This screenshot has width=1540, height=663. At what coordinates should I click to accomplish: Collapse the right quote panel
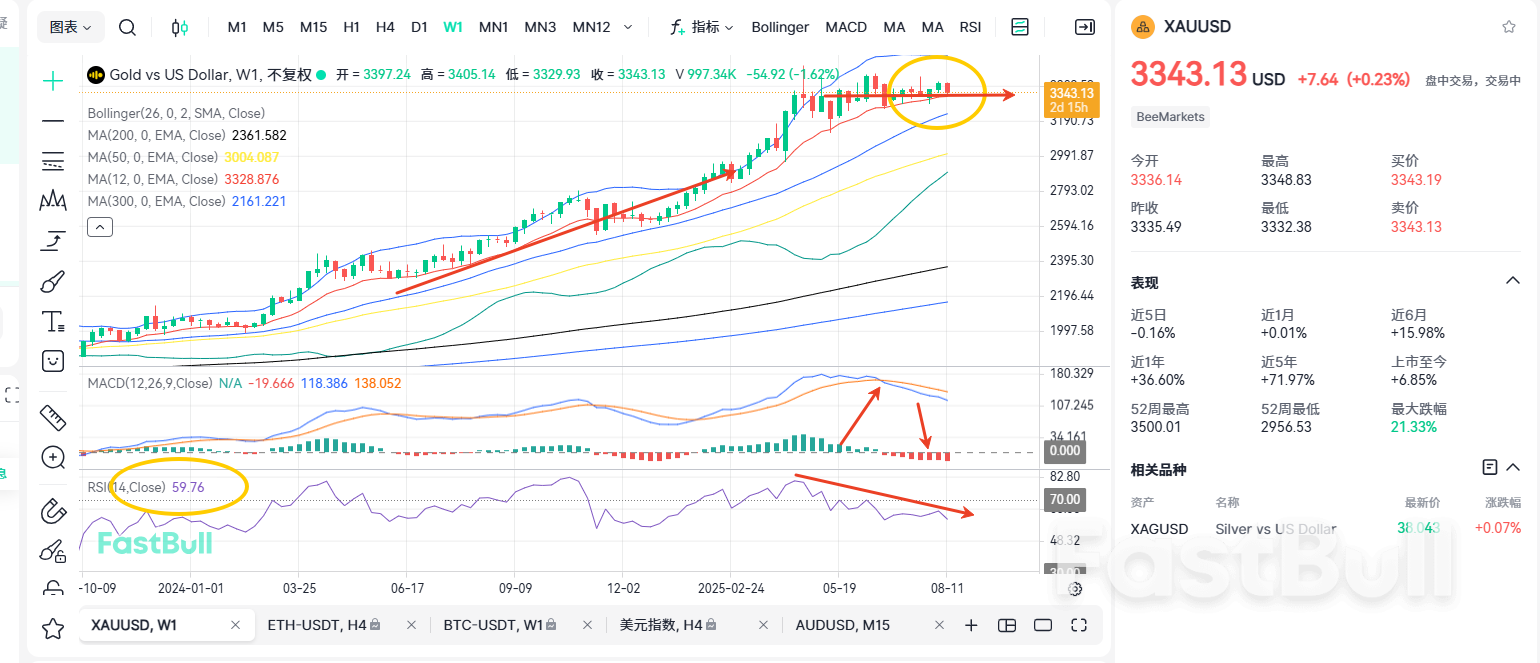point(1085,27)
